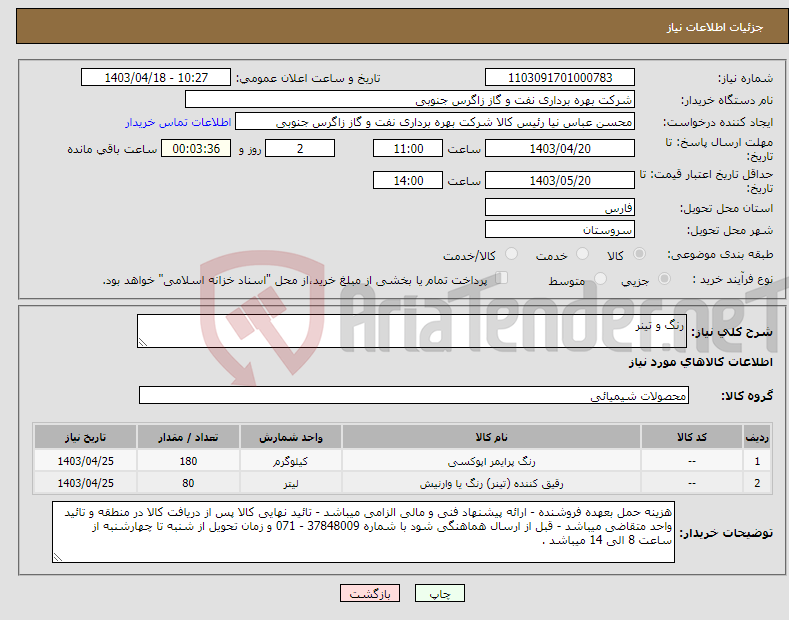Image resolution: width=789 pixels, height=620 pixels.
Task: Click the need number field 1103091701000783
Action: 560,78
